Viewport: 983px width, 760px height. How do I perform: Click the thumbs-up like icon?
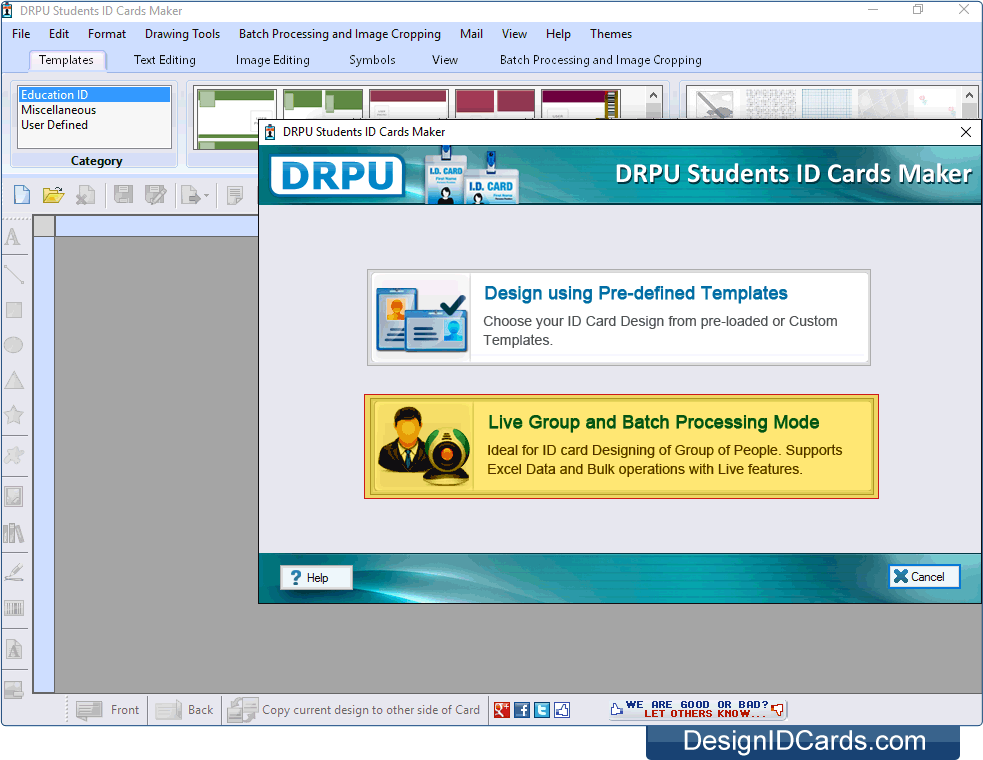pos(562,709)
